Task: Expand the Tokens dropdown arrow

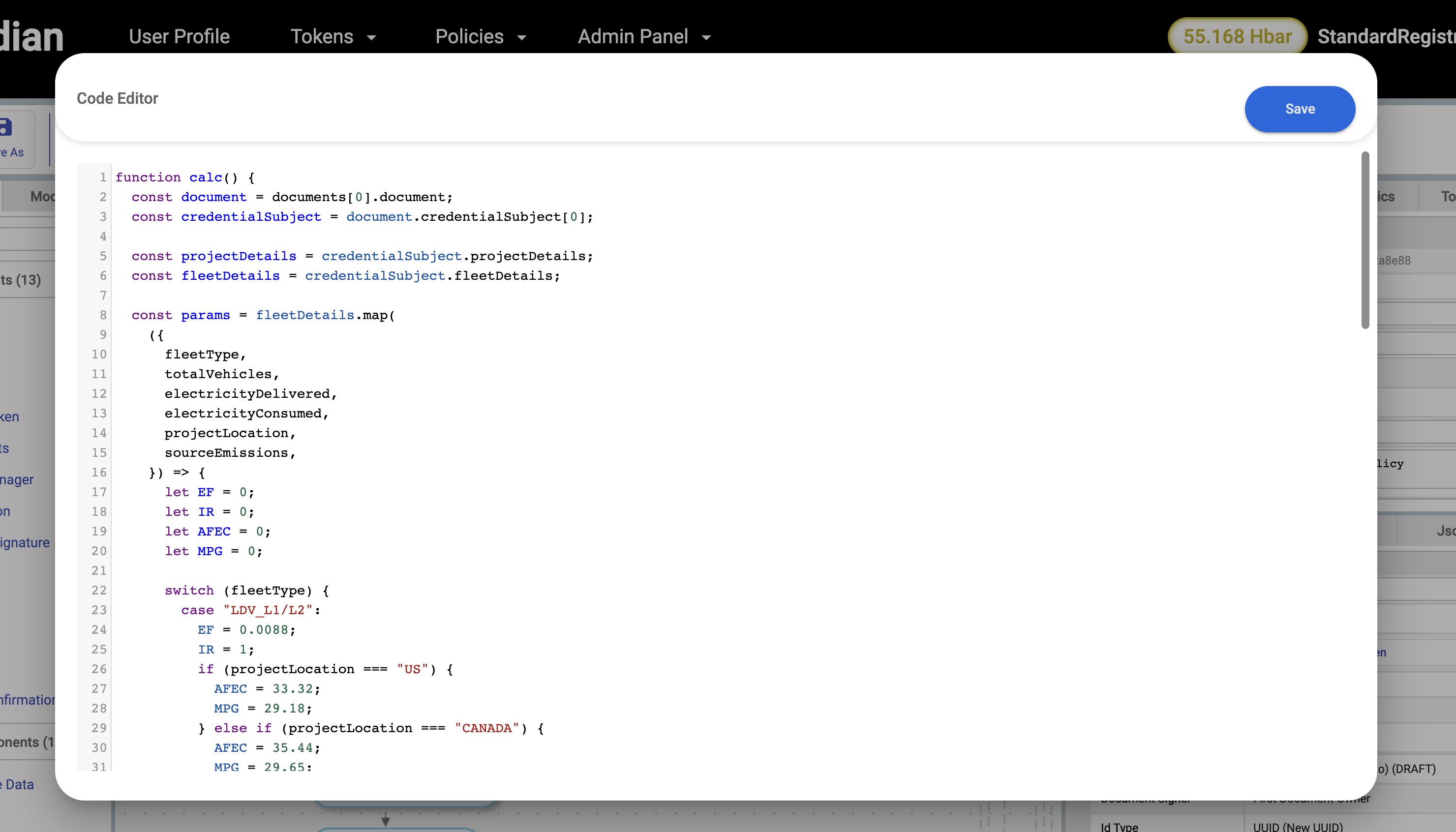Action: 371,38
